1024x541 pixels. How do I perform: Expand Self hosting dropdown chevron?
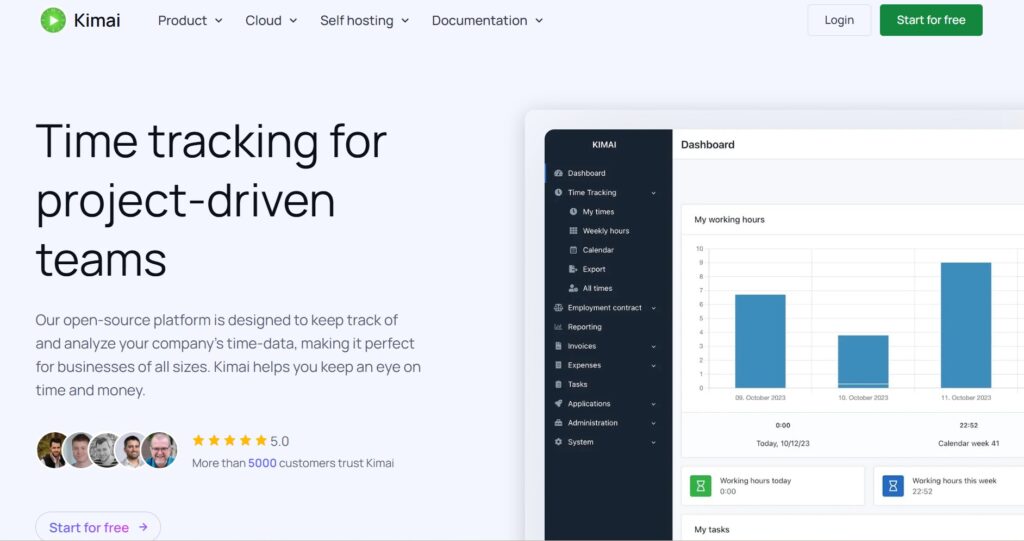(405, 21)
